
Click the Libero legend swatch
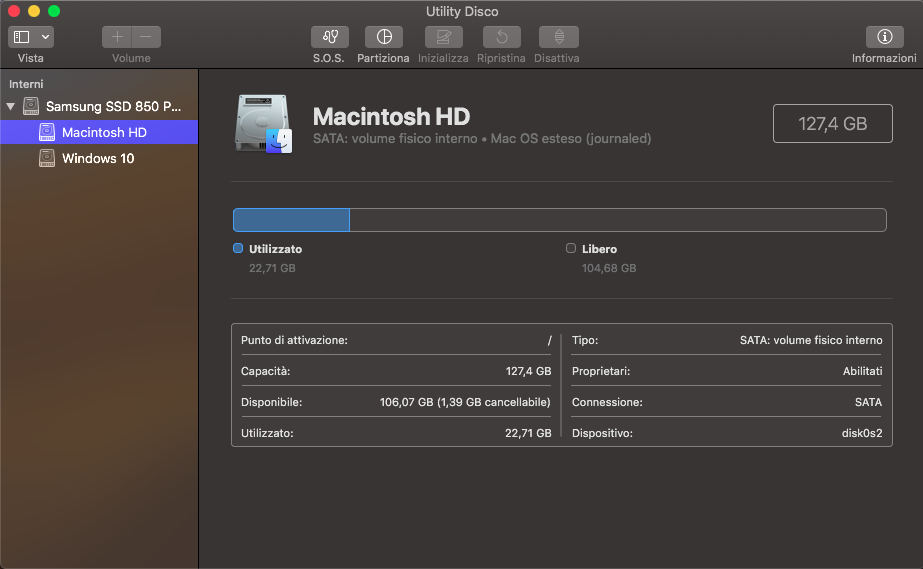tap(571, 248)
